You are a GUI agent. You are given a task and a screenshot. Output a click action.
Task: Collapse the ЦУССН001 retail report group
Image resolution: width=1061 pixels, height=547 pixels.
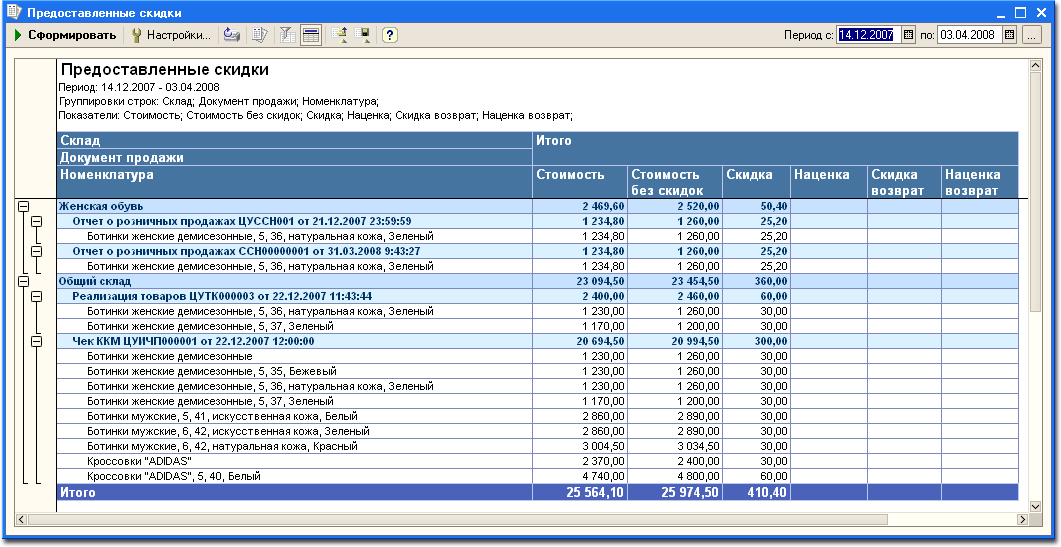coord(37,221)
